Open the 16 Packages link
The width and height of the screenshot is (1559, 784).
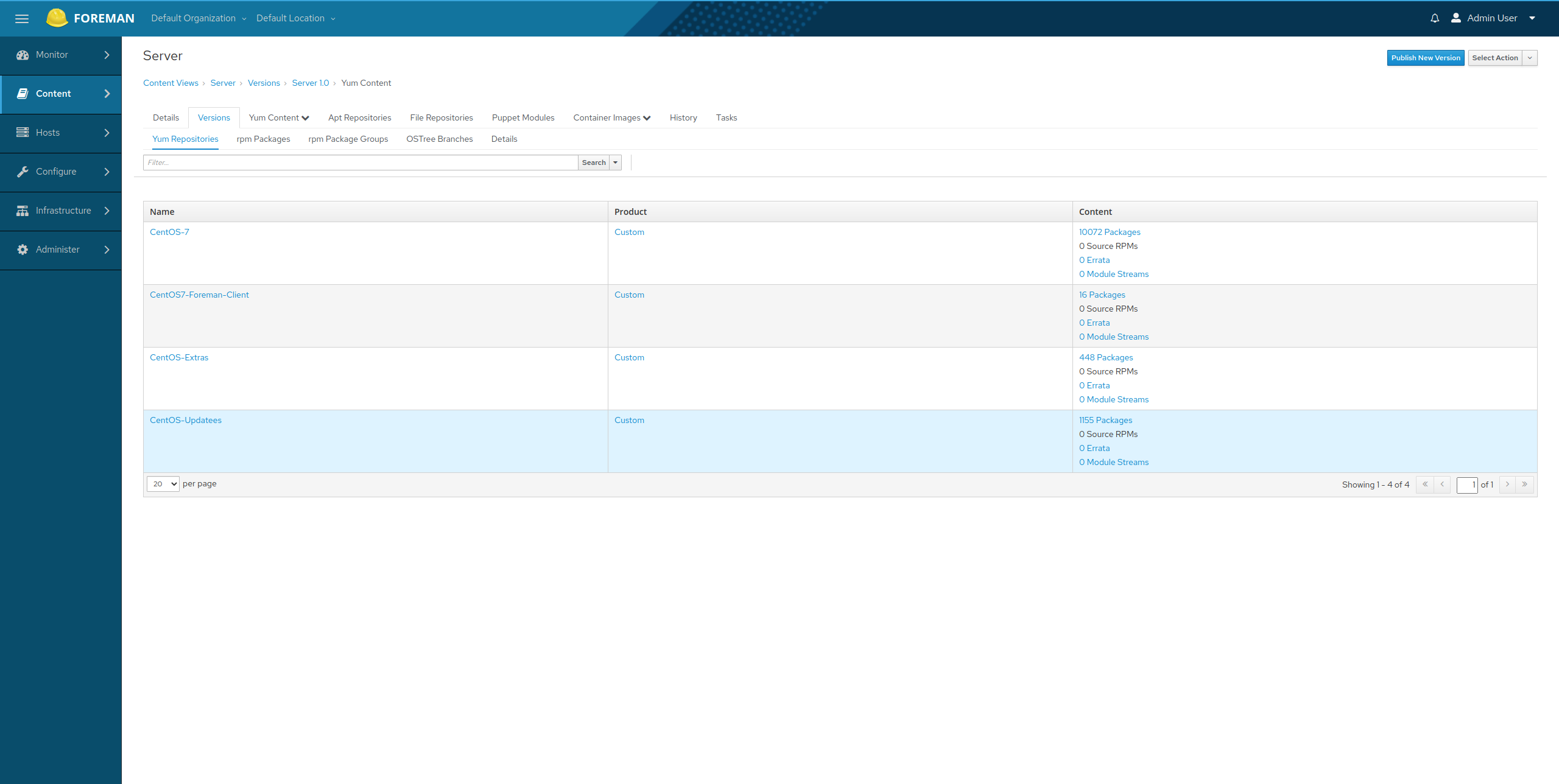point(1102,295)
